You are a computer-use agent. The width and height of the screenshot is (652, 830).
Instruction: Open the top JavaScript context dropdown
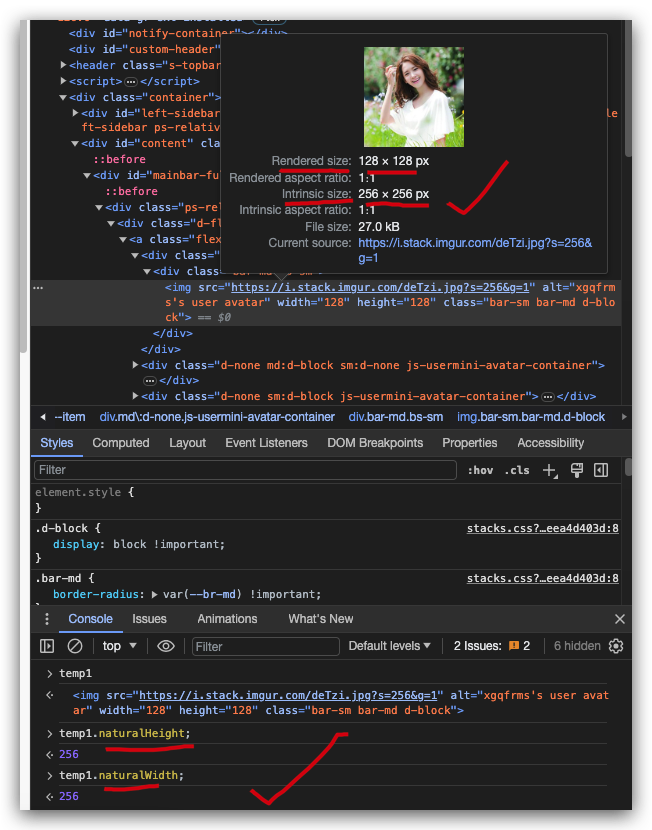pyautogui.click(x=120, y=646)
